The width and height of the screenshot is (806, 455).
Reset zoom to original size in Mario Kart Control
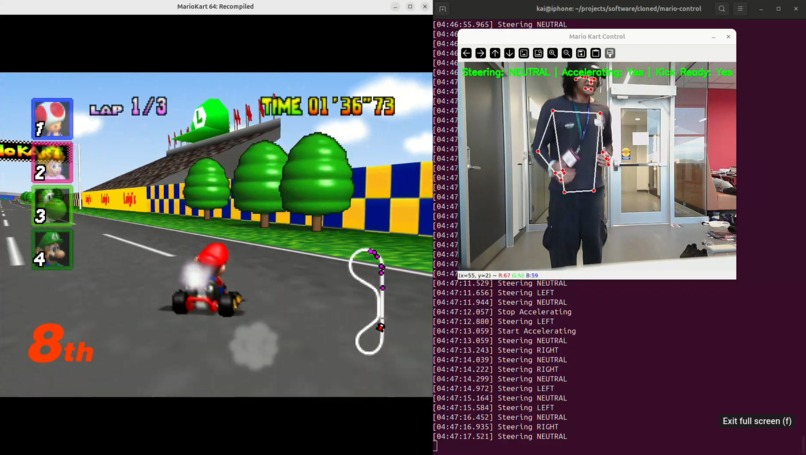(x=524, y=53)
